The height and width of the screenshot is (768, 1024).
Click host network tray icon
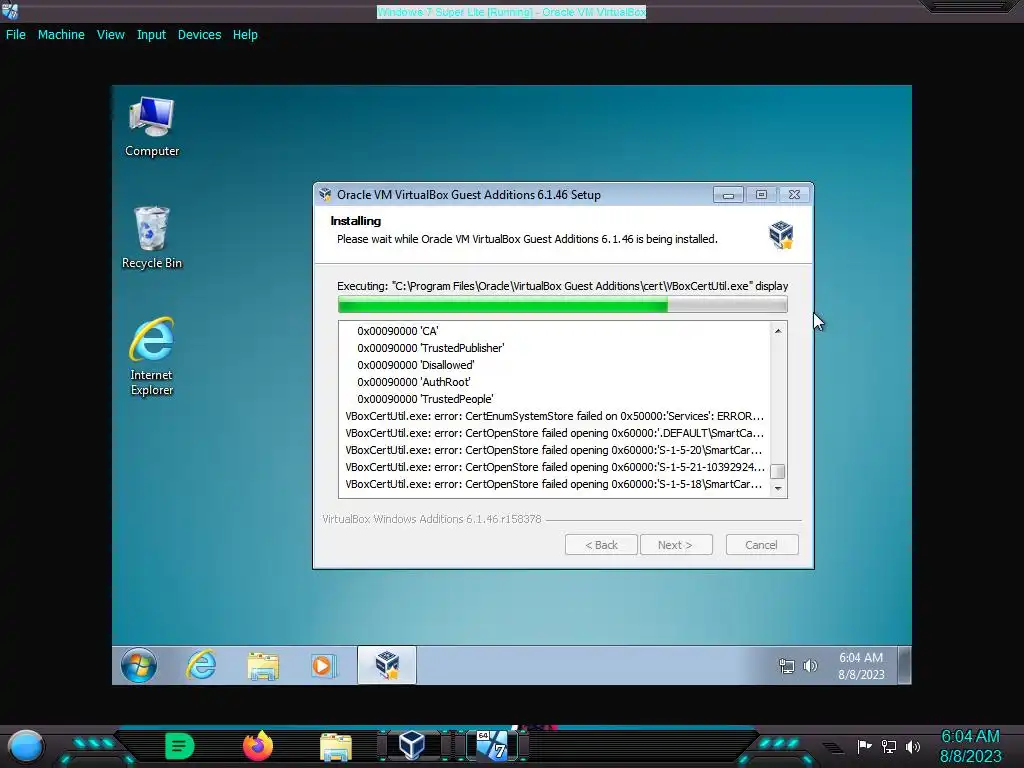pyautogui.click(x=889, y=746)
